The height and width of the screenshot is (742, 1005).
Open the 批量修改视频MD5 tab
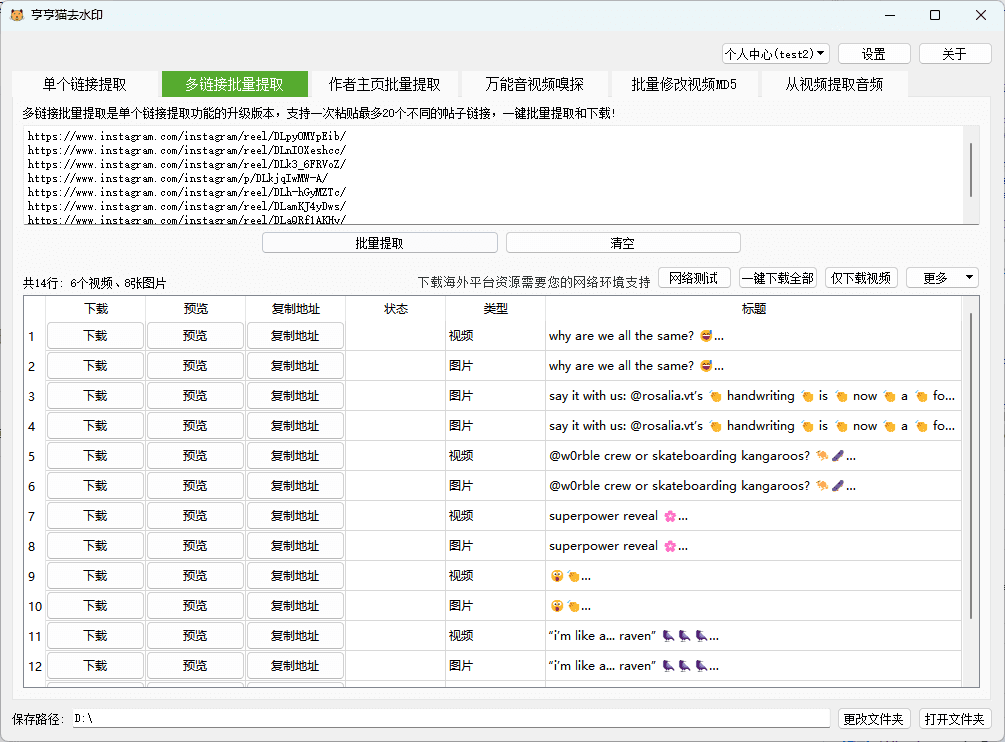pyautogui.click(x=684, y=84)
